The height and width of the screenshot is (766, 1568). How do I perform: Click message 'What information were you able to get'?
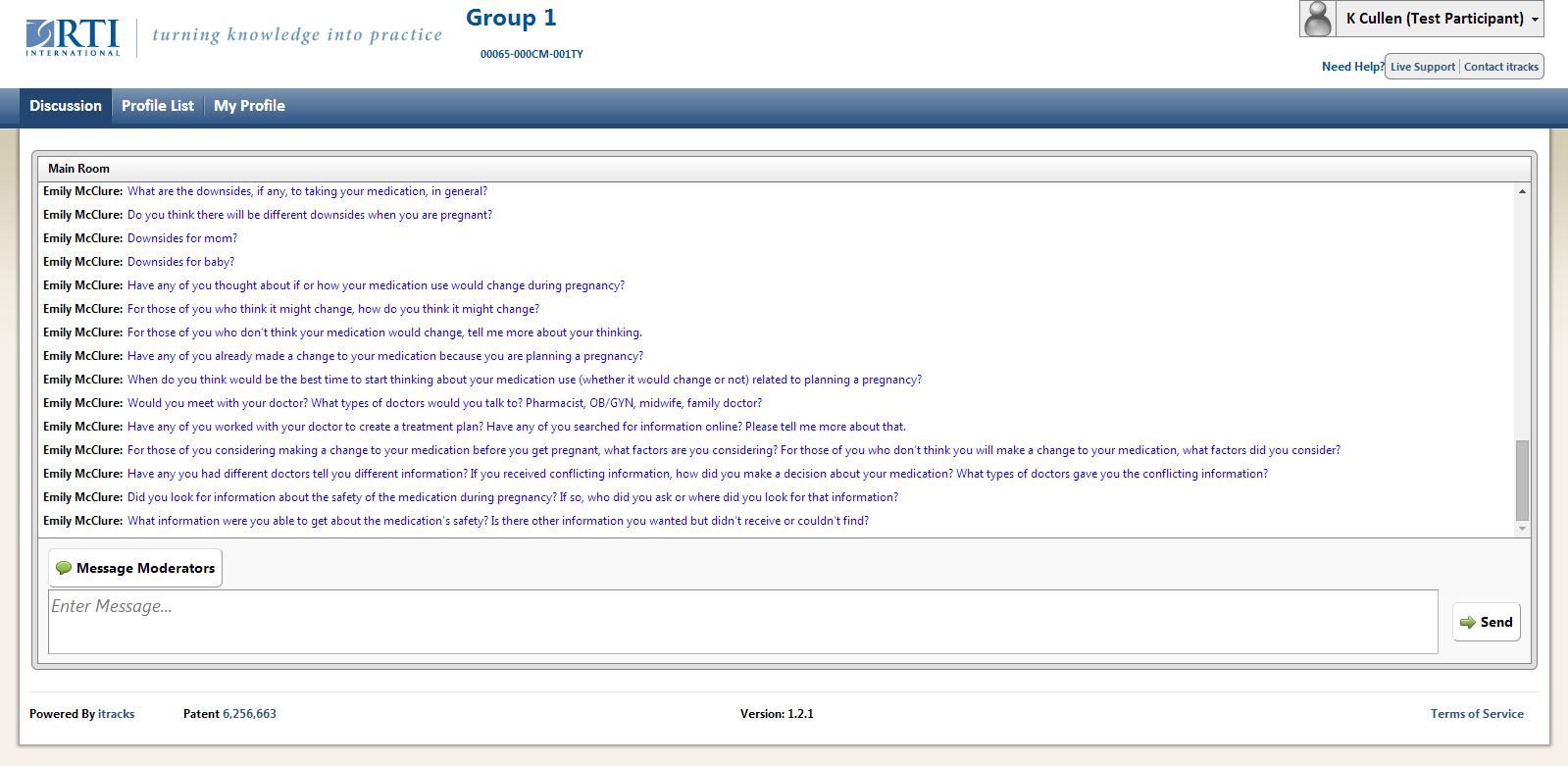[498, 521]
